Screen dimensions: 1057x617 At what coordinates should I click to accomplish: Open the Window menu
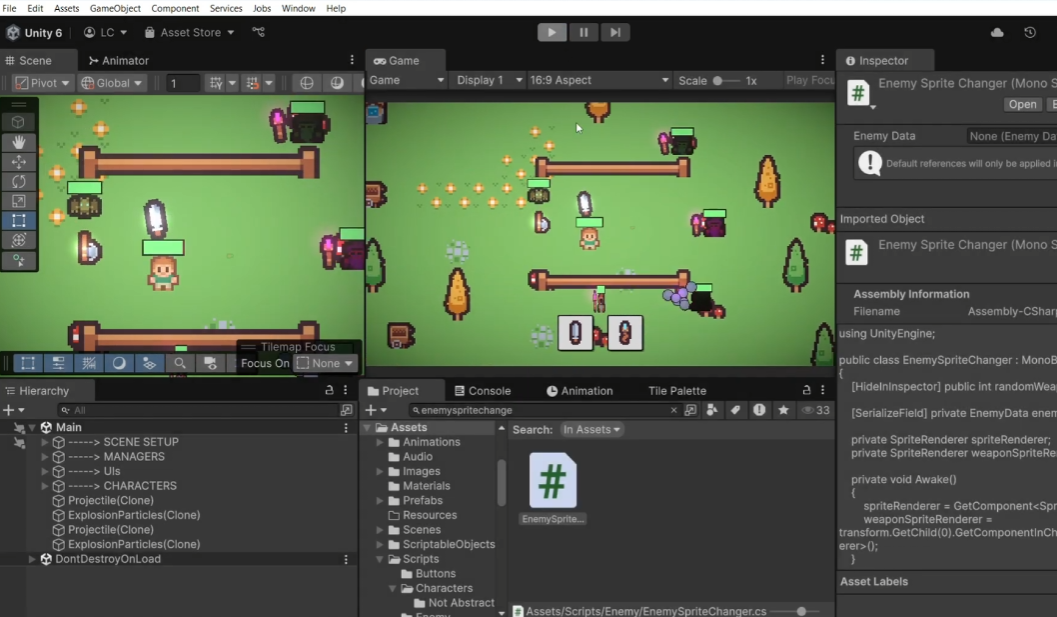(x=298, y=8)
